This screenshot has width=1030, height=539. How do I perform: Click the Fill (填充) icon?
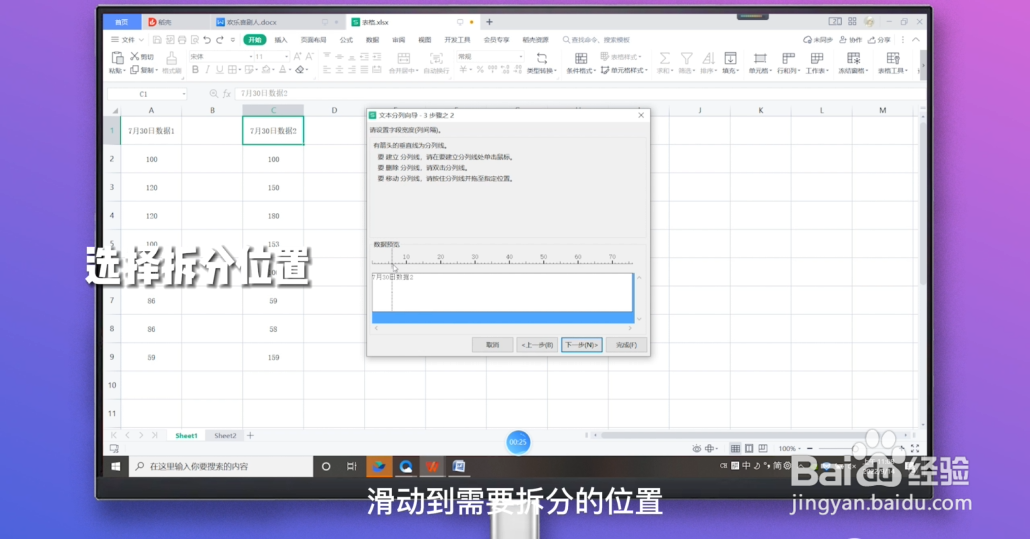730,58
